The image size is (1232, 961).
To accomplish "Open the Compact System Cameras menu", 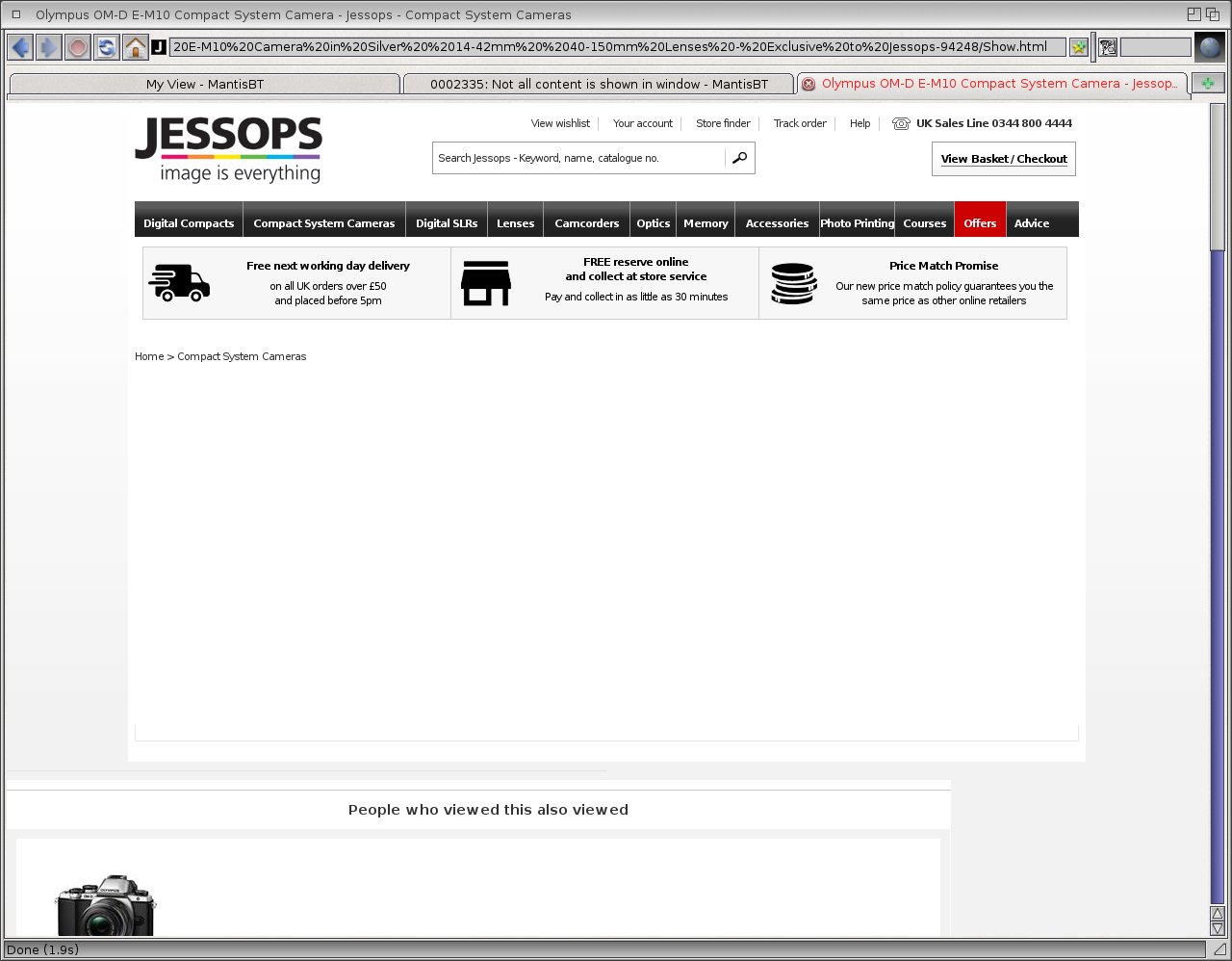I will coord(323,223).
